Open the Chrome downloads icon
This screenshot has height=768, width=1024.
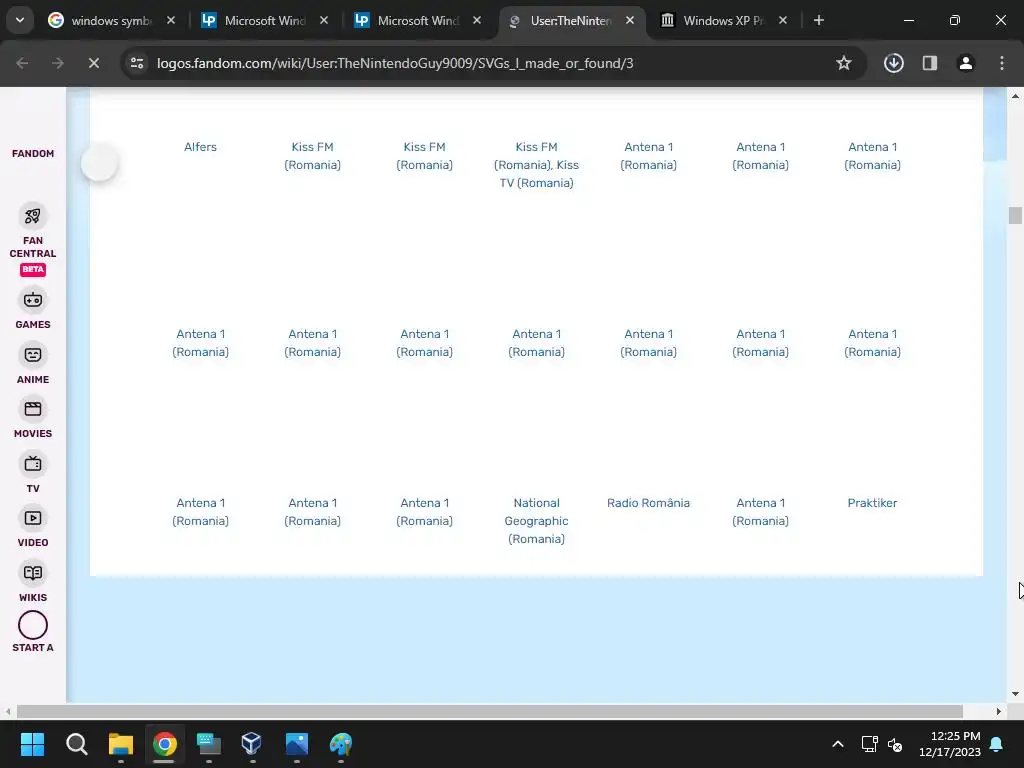pyautogui.click(x=893, y=63)
